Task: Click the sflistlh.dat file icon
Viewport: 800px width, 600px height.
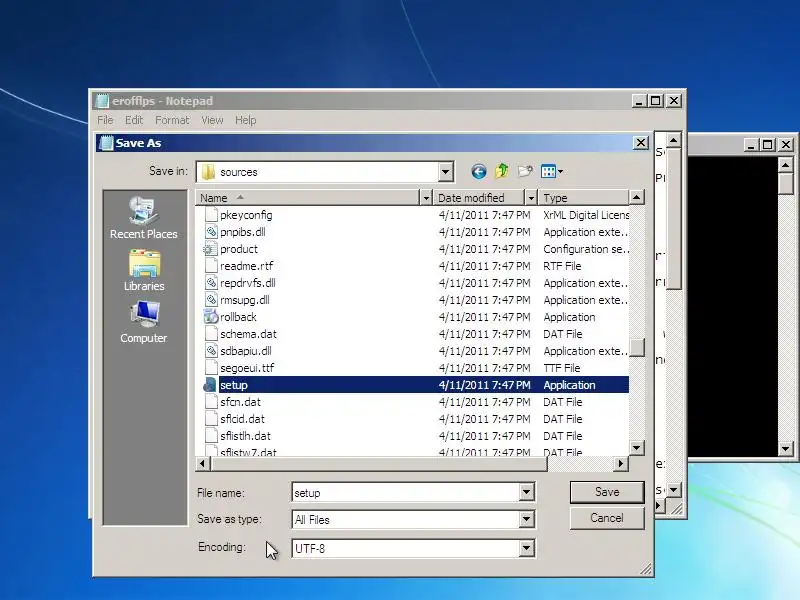Action: pos(211,436)
